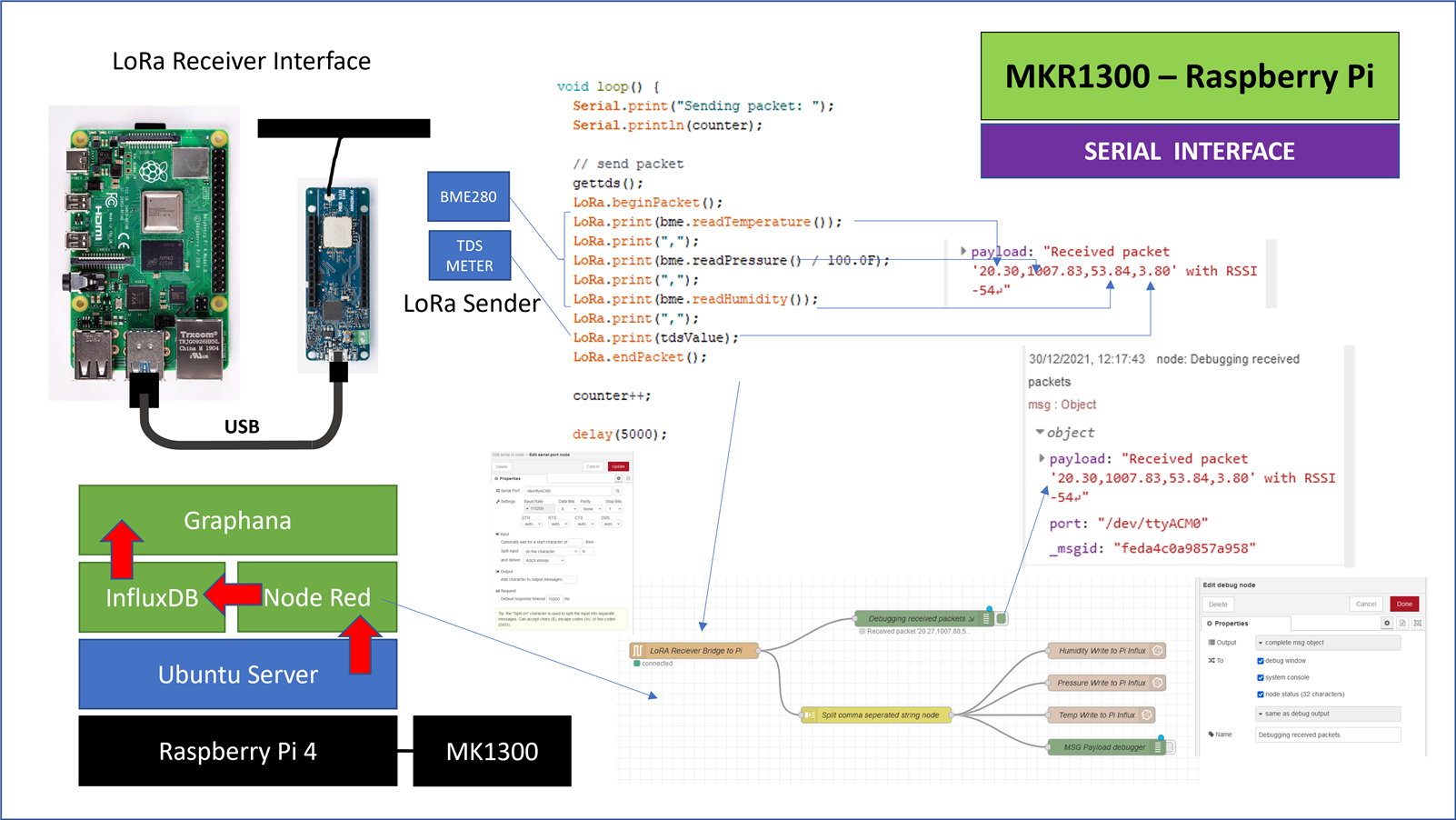Expand the top payload 'Received packet' entry
Viewport: 1456px width, 820px height.
pyautogui.click(x=963, y=251)
